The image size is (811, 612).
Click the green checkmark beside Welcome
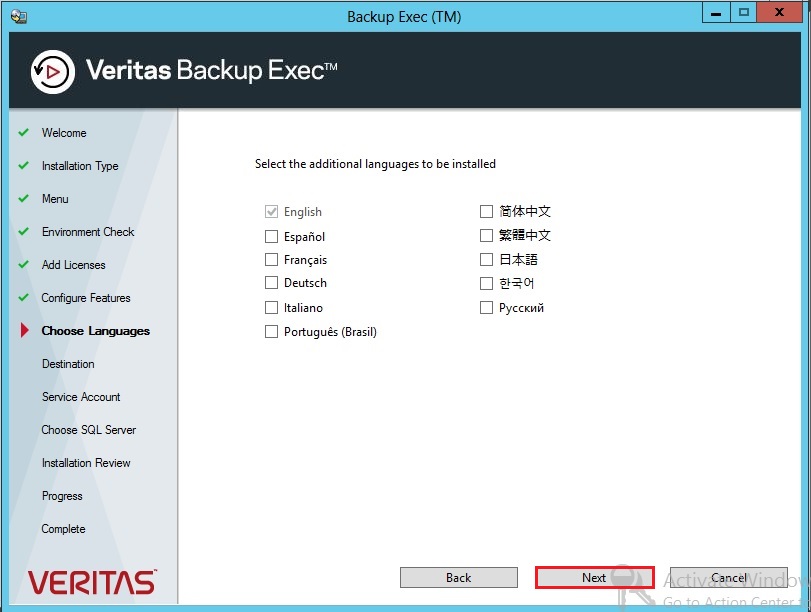(25, 133)
